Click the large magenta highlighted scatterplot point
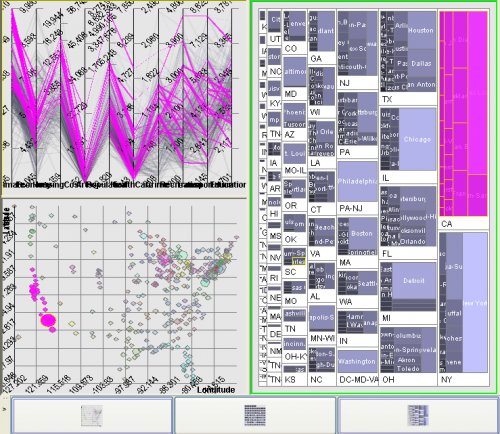 [x=48, y=320]
